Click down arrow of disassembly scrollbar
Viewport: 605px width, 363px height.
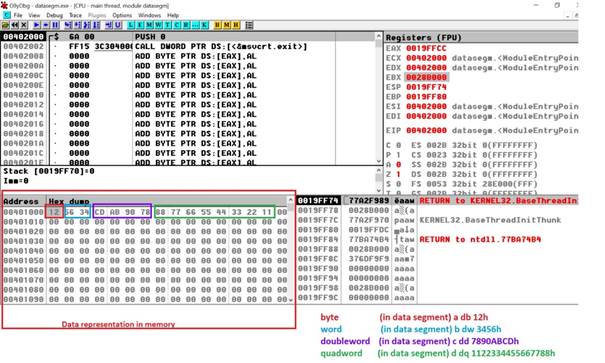tap(379, 161)
